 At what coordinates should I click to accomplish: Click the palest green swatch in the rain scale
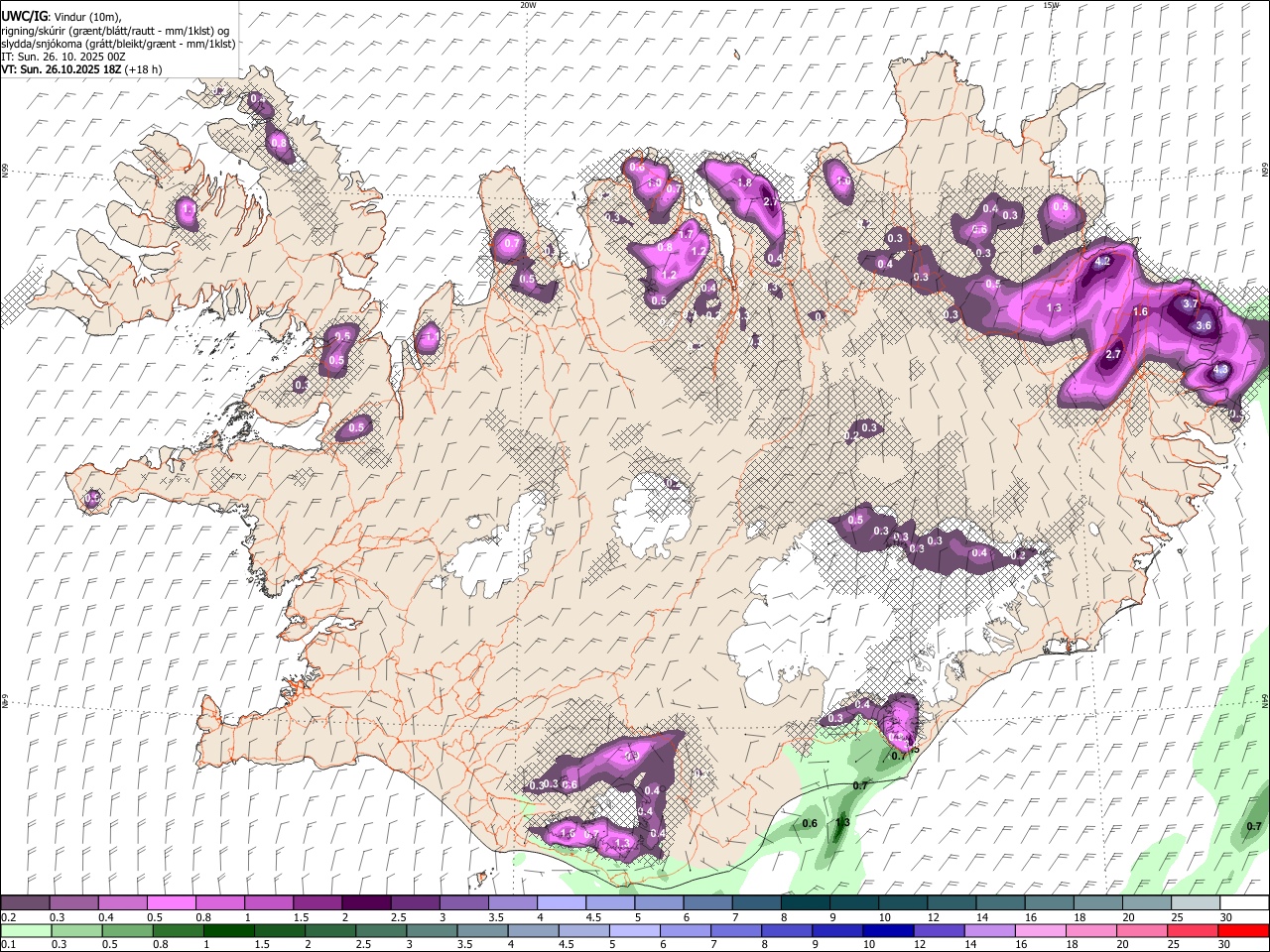pyautogui.click(x=25, y=930)
